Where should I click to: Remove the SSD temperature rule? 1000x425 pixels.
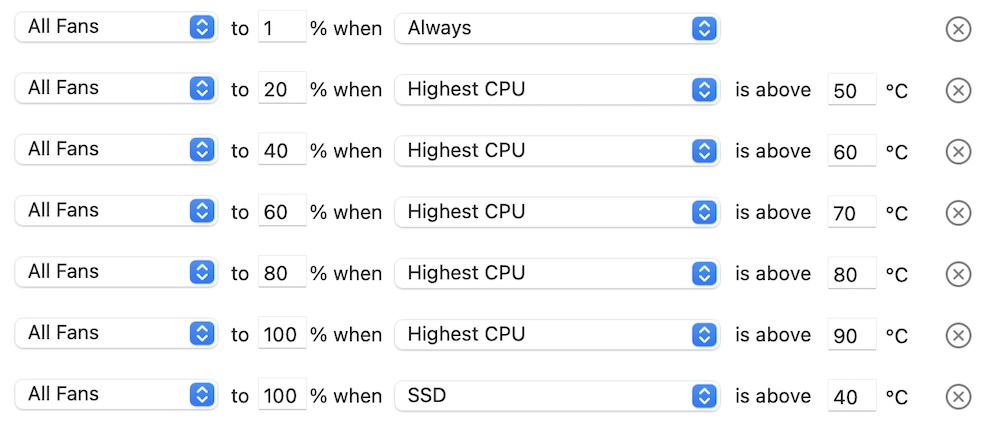958,397
